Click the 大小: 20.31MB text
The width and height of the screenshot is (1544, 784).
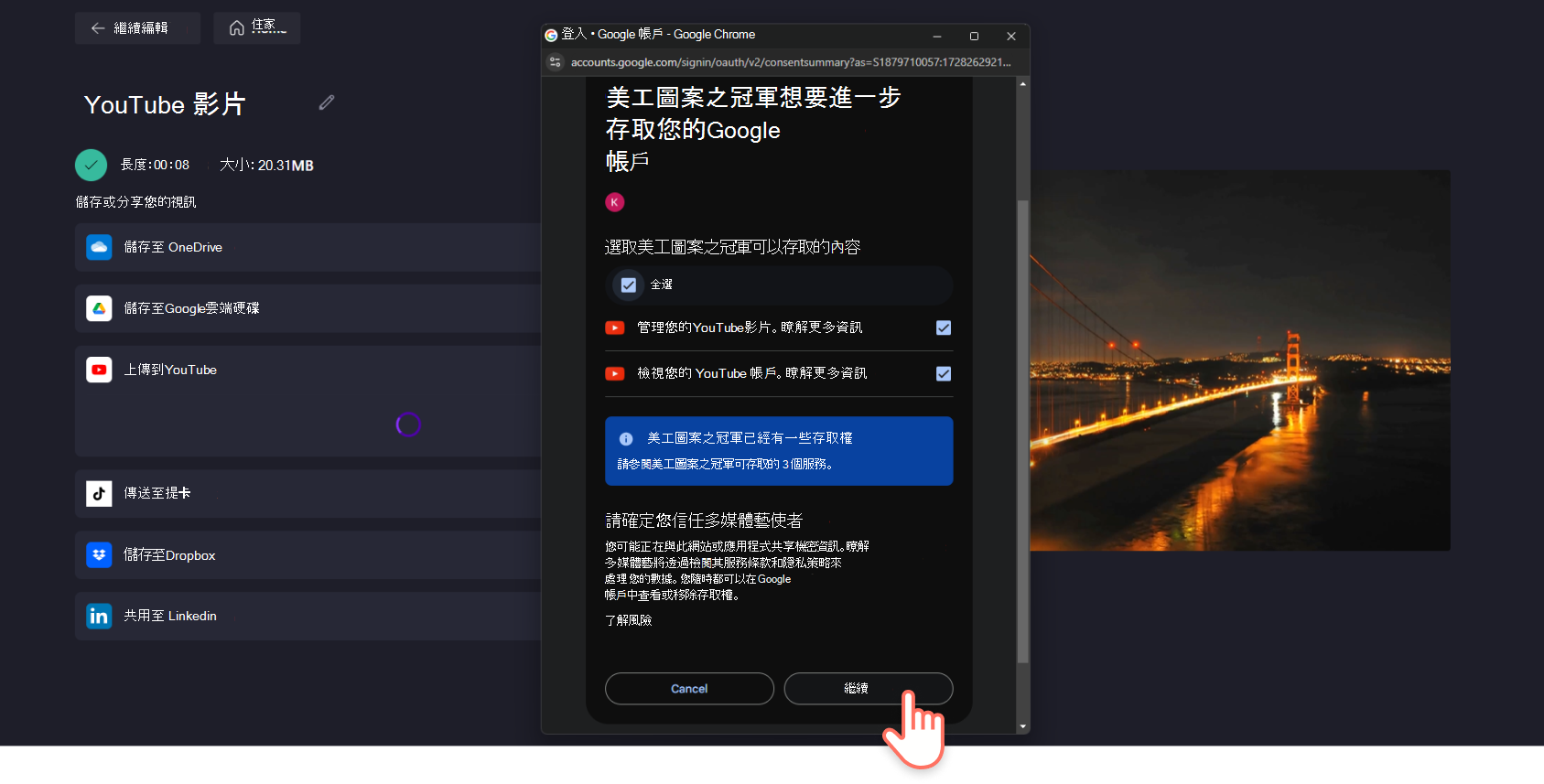(x=266, y=166)
